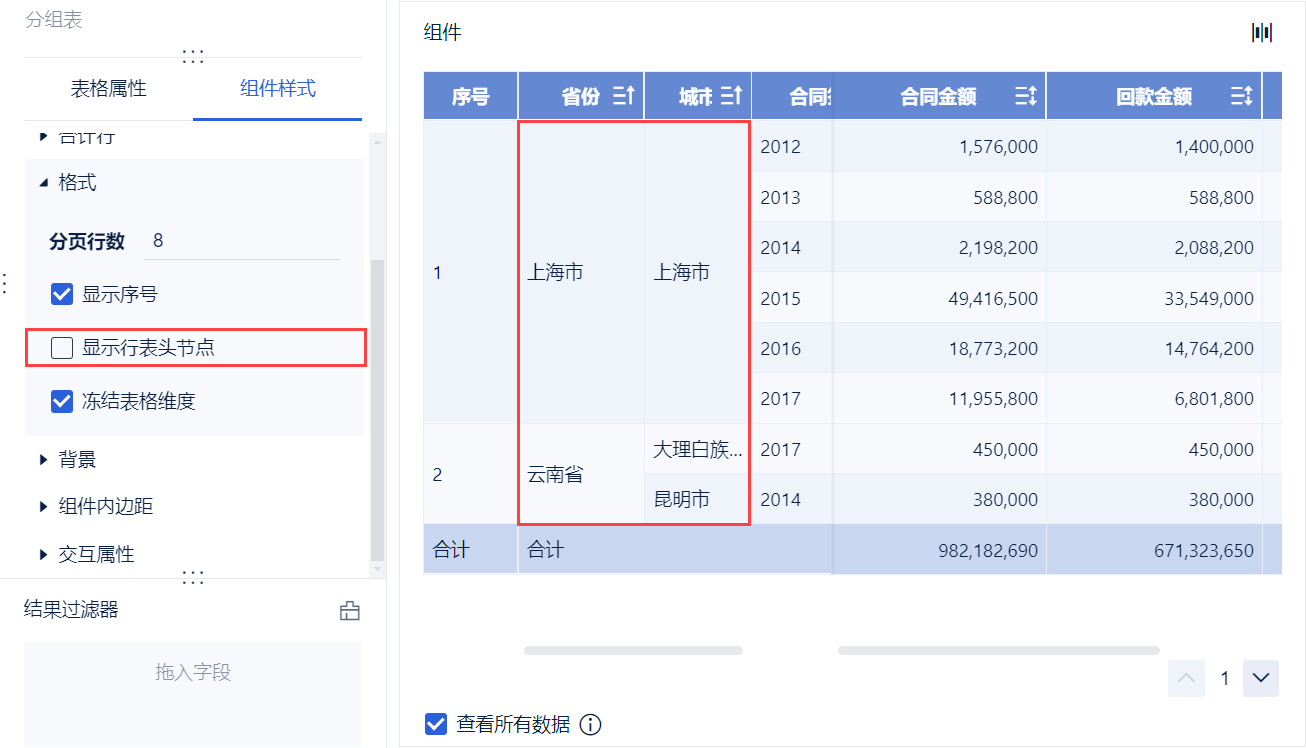The image size is (1306, 748).
Task: Click the 49,416,500 cell
Action: pyautogui.click(x=939, y=298)
